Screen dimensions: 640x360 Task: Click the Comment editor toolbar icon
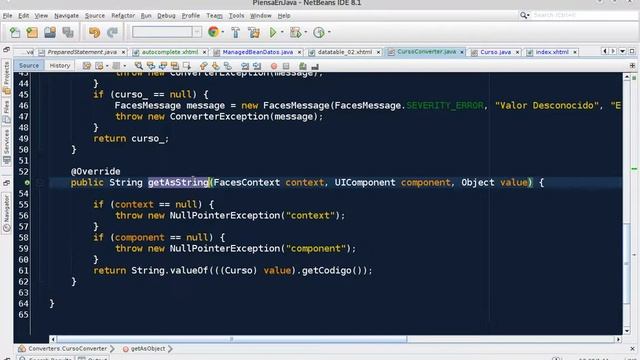tap(302, 66)
